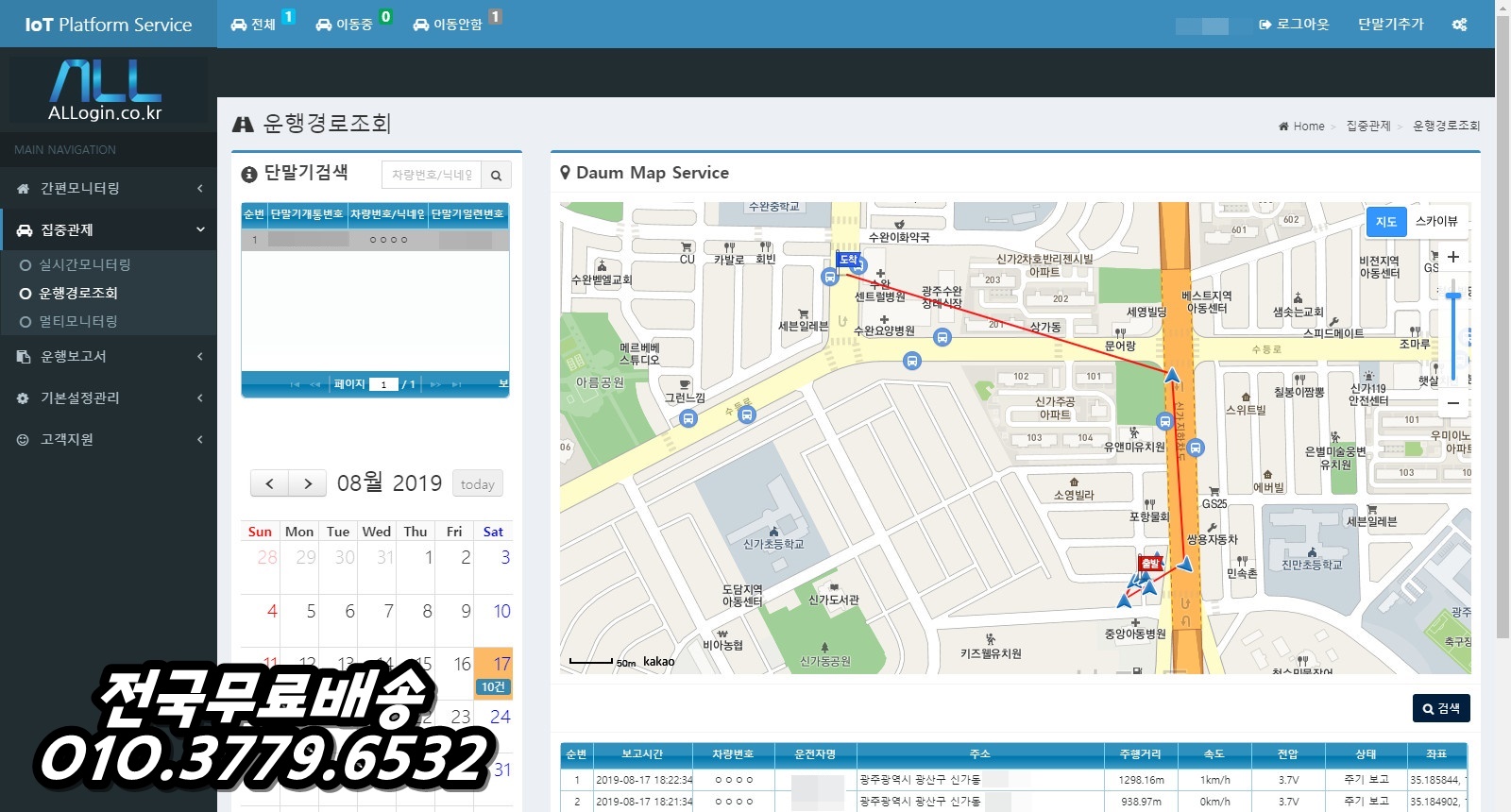The height and width of the screenshot is (812, 1511).
Task: Select 멀티모니터링 in sidebar
Action: click(x=78, y=322)
